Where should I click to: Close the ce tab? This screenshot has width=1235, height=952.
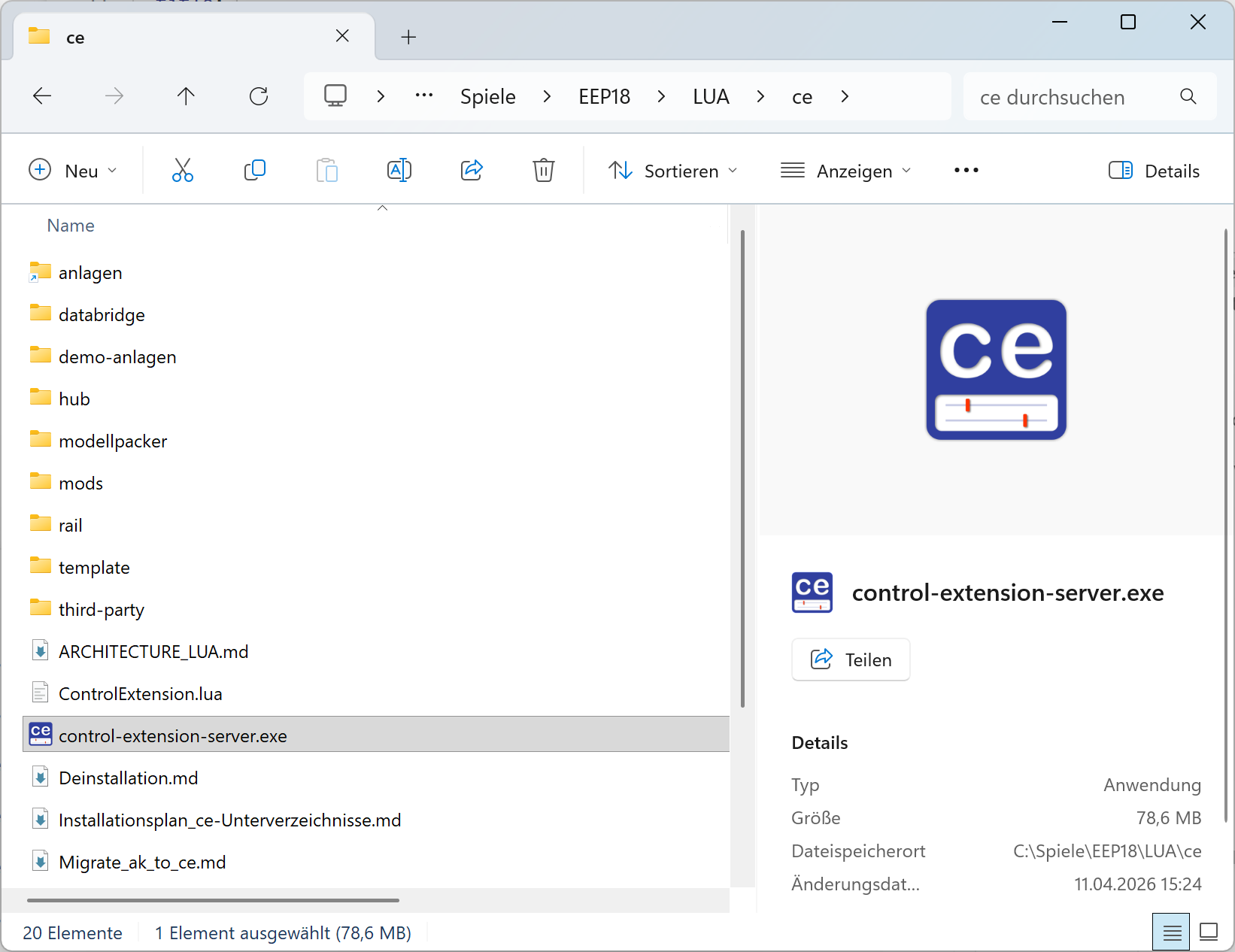tap(342, 36)
